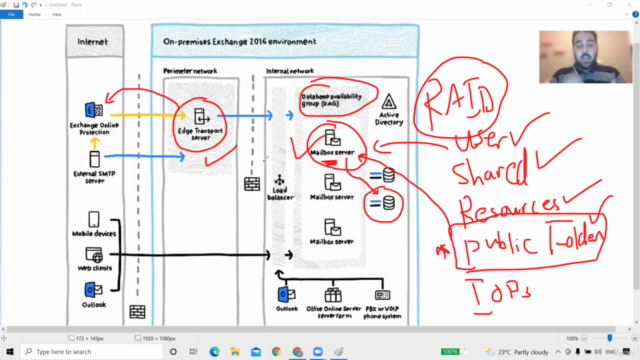The image size is (640, 360).
Task: Open the File menu
Action: tap(11, 14)
